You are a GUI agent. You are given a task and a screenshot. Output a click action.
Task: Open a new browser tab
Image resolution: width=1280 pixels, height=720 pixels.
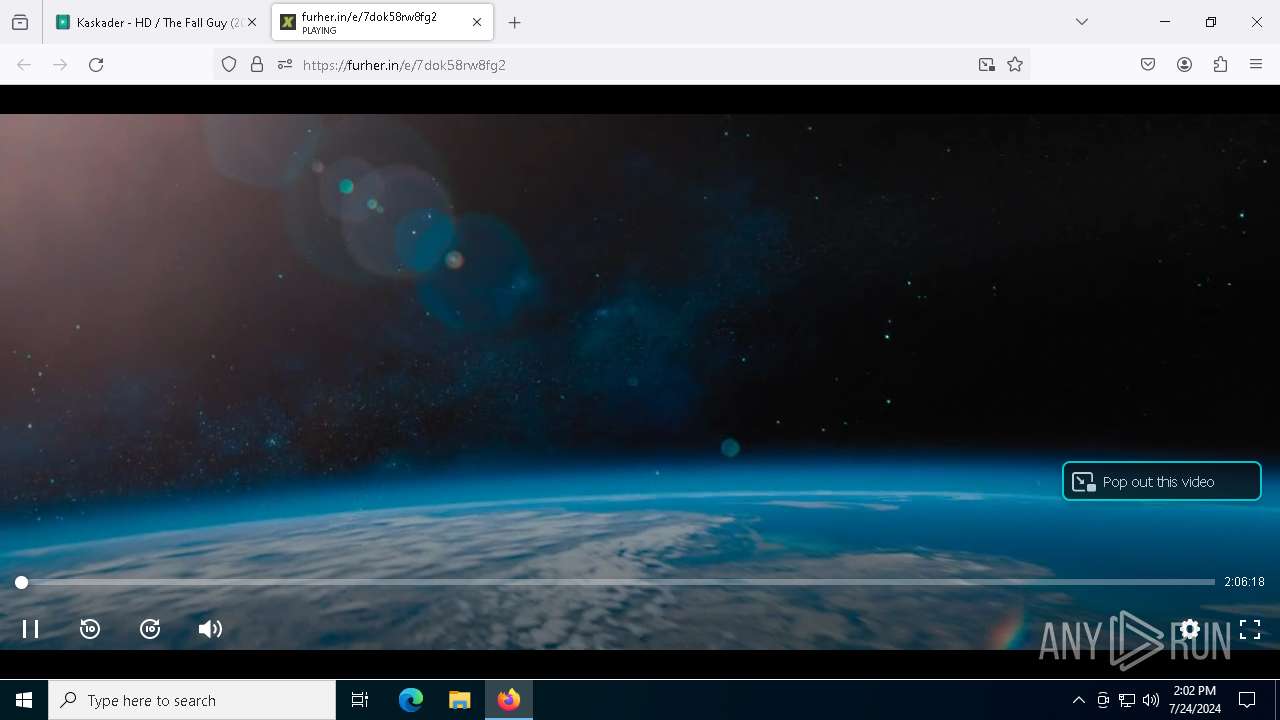point(515,22)
